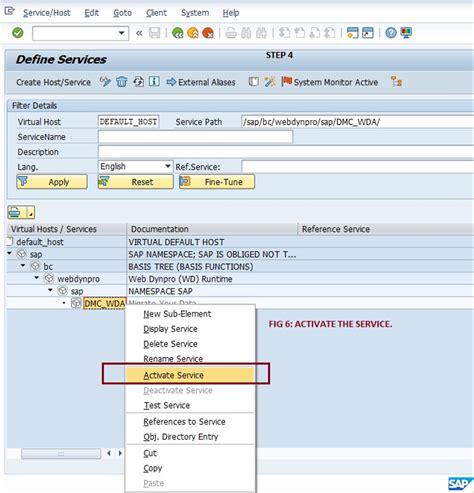Image resolution: width=474 pixels, height=493 pixels.
Task: Click System Monitor Active button
Action: (x=330, y=82)
